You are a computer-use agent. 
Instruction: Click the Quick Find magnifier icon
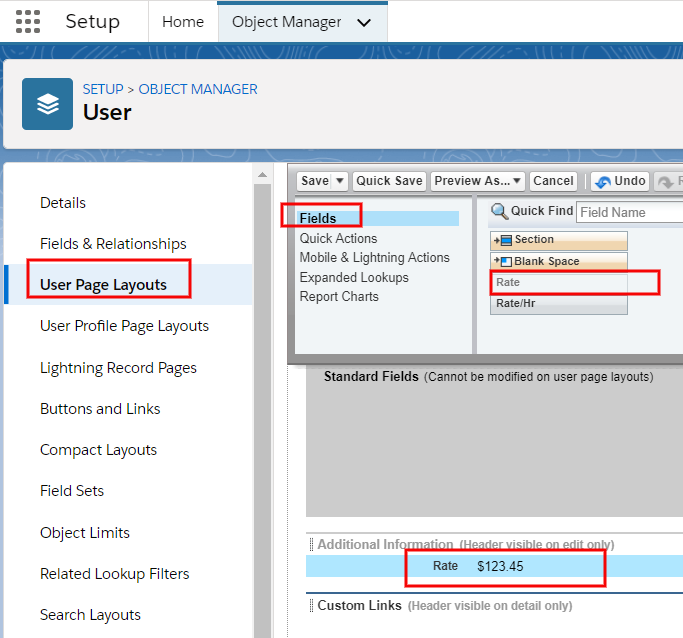coord(499,211)
